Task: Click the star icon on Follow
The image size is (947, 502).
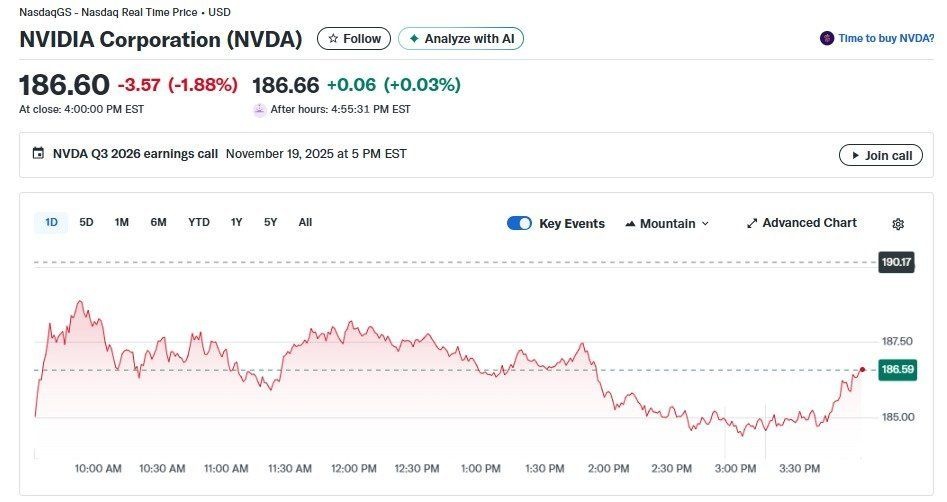Action: point(333,39)
